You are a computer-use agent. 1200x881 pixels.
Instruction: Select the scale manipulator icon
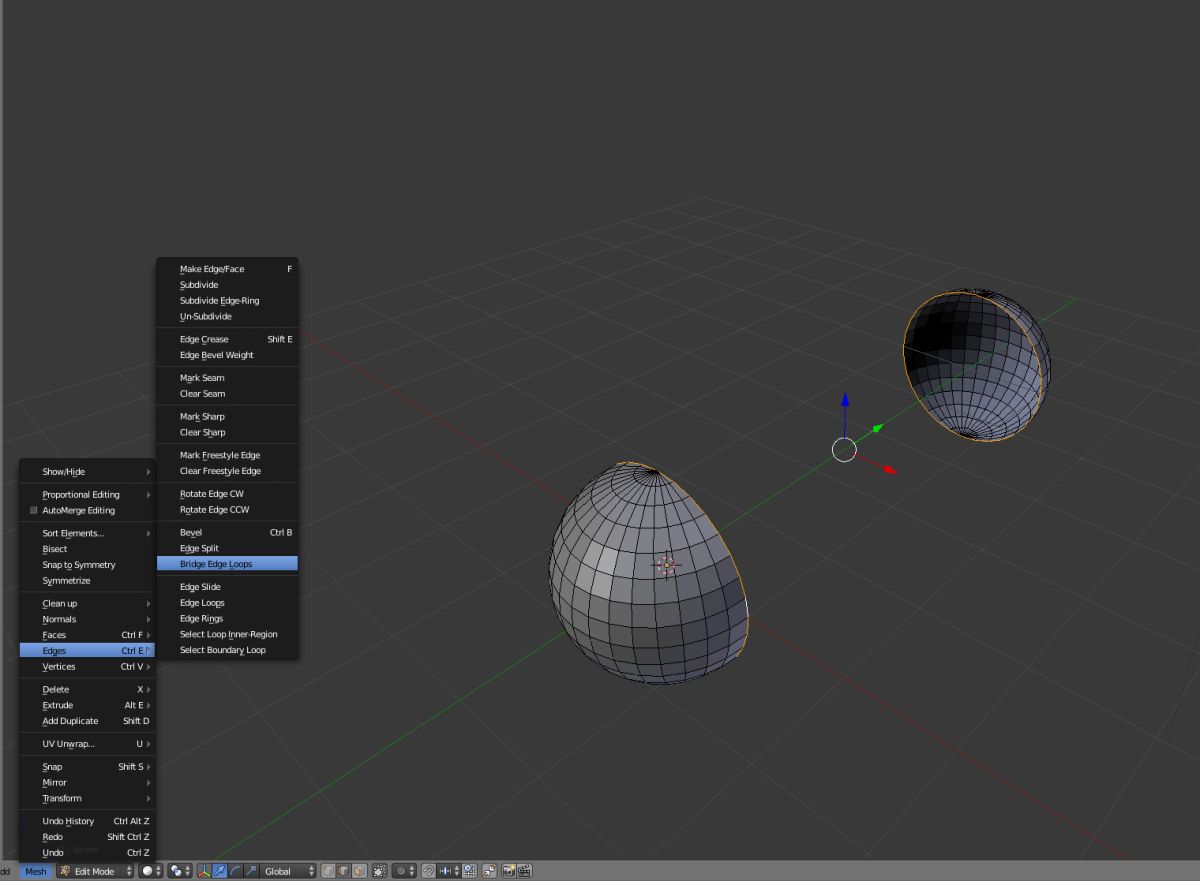[x=251, y=871]
